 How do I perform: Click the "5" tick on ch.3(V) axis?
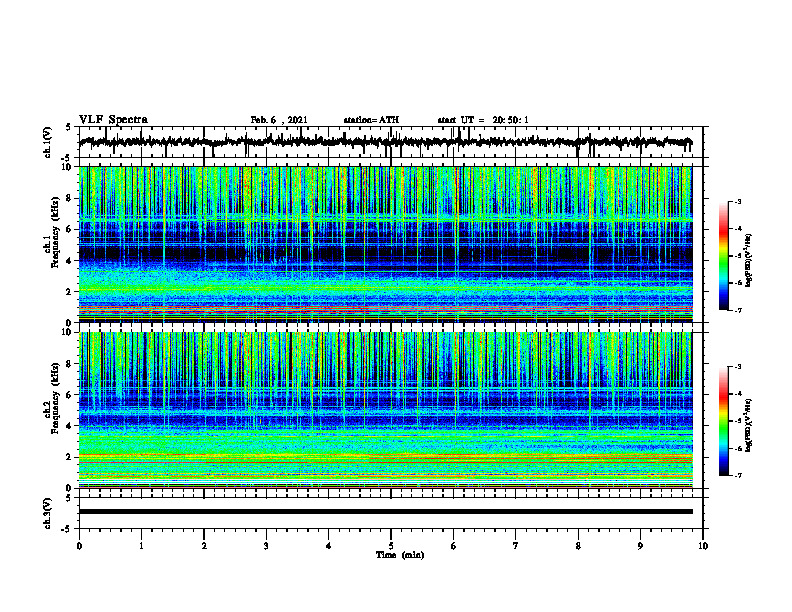click(69, 498)
